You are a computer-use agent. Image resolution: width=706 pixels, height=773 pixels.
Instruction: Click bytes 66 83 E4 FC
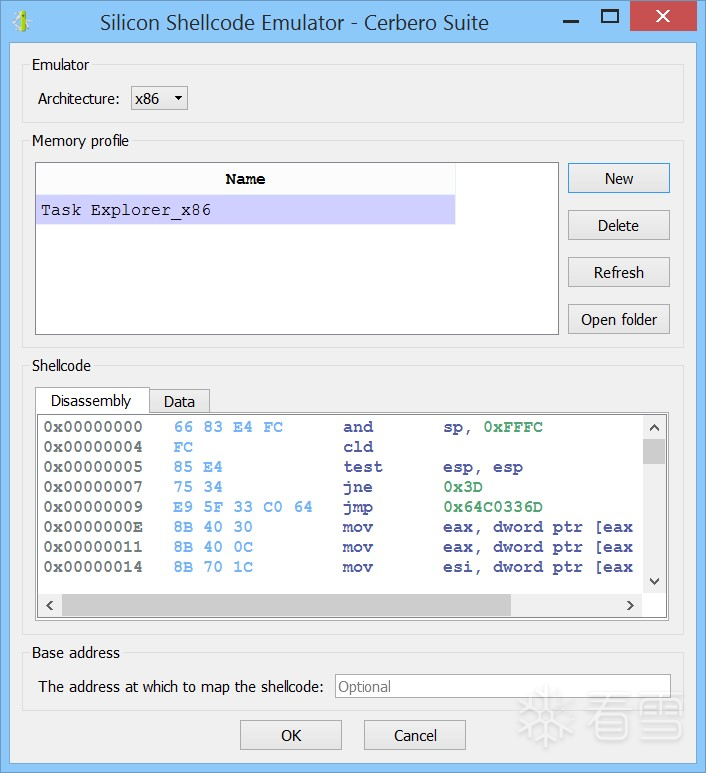coord(228,427)
